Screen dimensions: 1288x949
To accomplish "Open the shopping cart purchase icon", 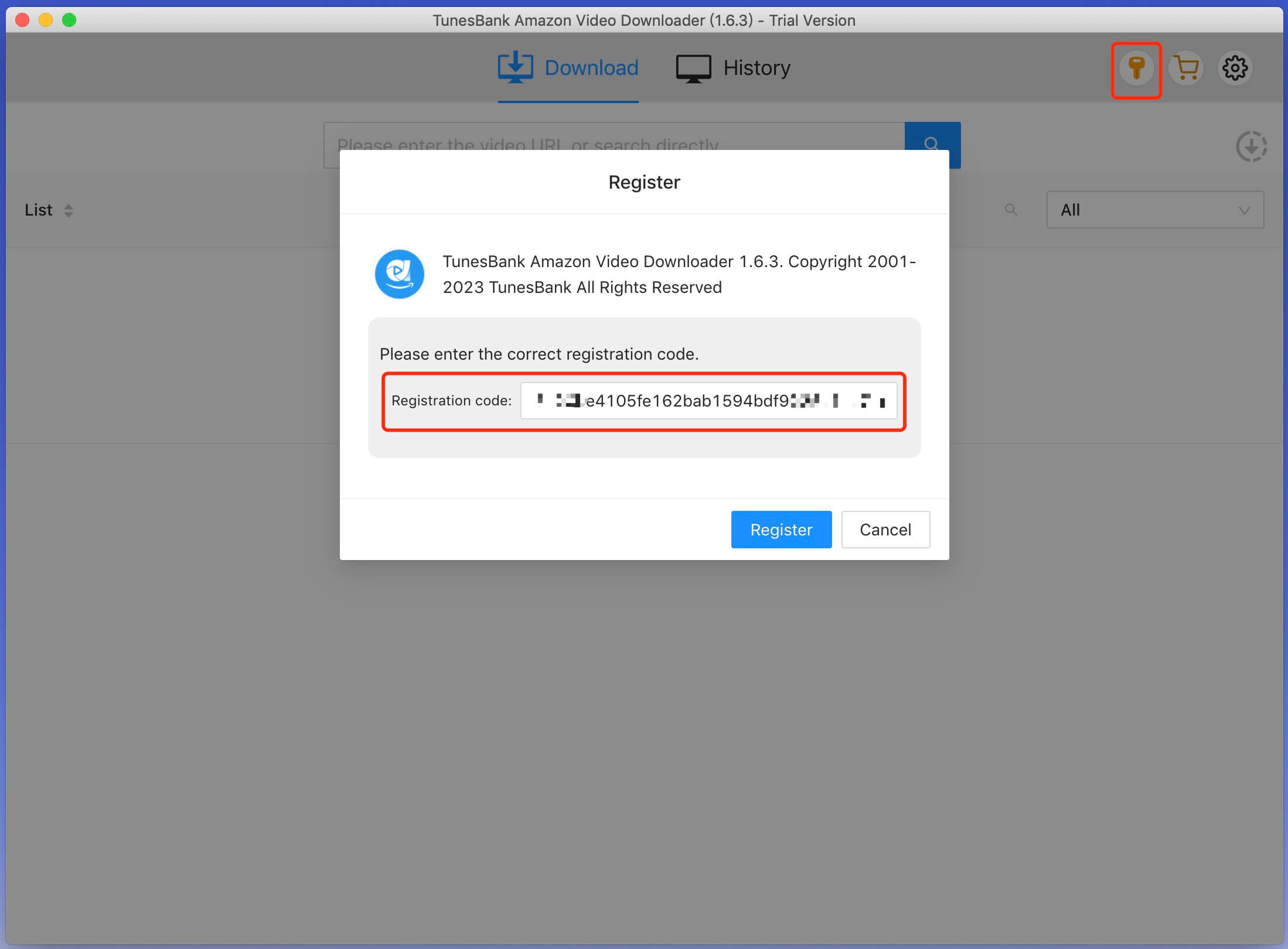I will pyautogui.click(x=1186, y=69).
